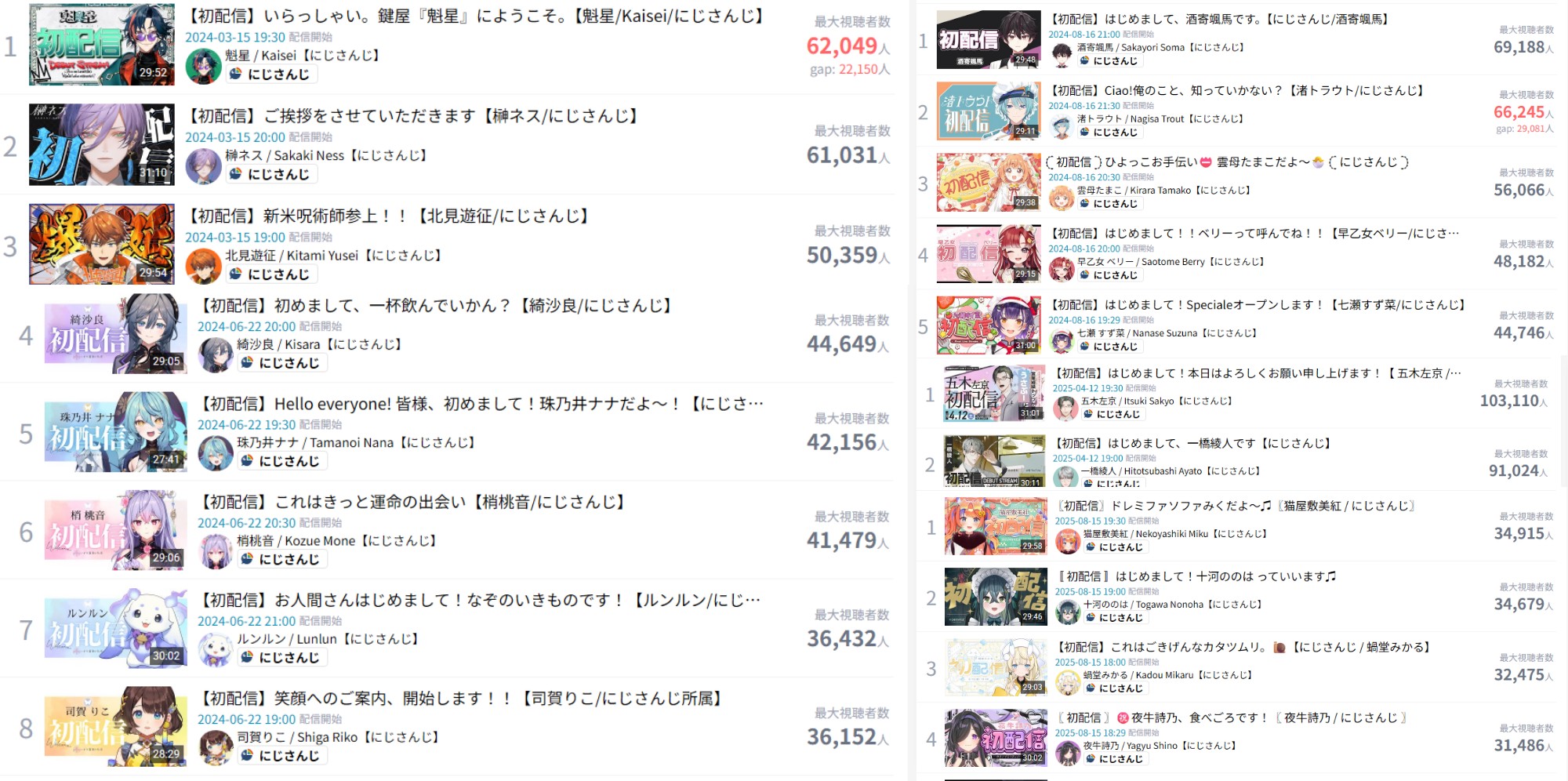
Task: Click the 北見遊征 / Kitami Yusei avatar icon
Action: [x=203, y=267]
